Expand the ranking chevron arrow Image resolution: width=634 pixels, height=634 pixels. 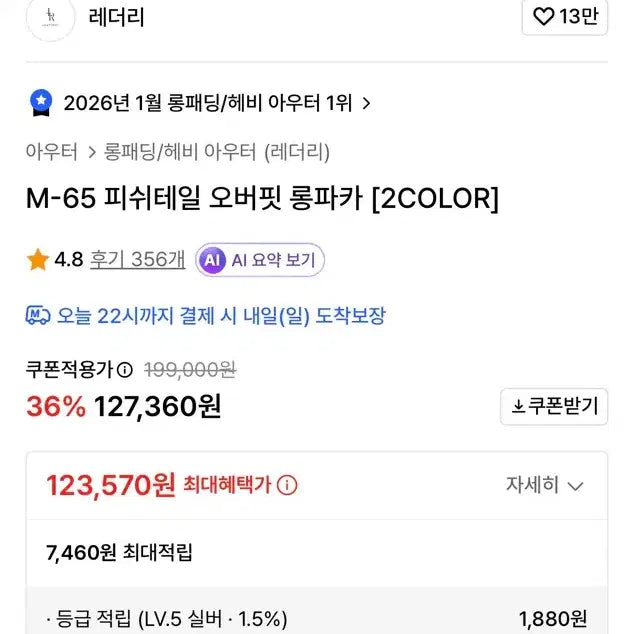[366, 102]
